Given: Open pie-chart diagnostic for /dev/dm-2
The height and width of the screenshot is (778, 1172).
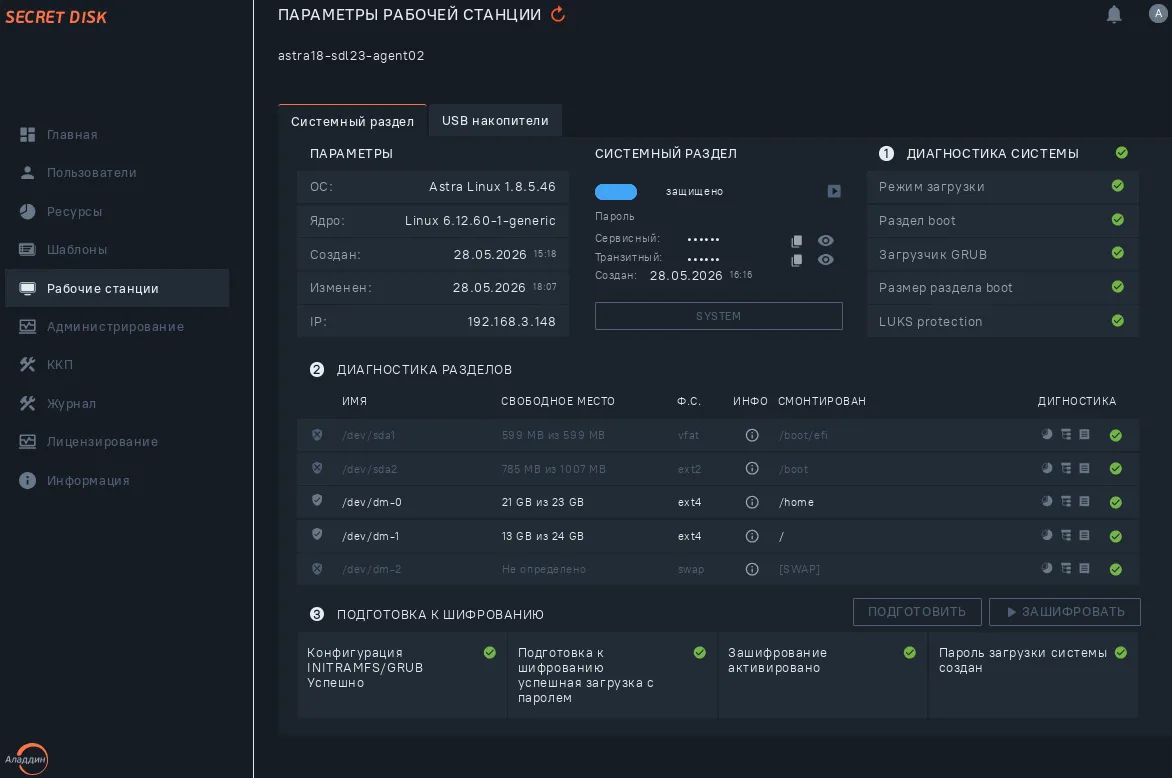Looking at the screenshot, I should (x=1046, y=569).
